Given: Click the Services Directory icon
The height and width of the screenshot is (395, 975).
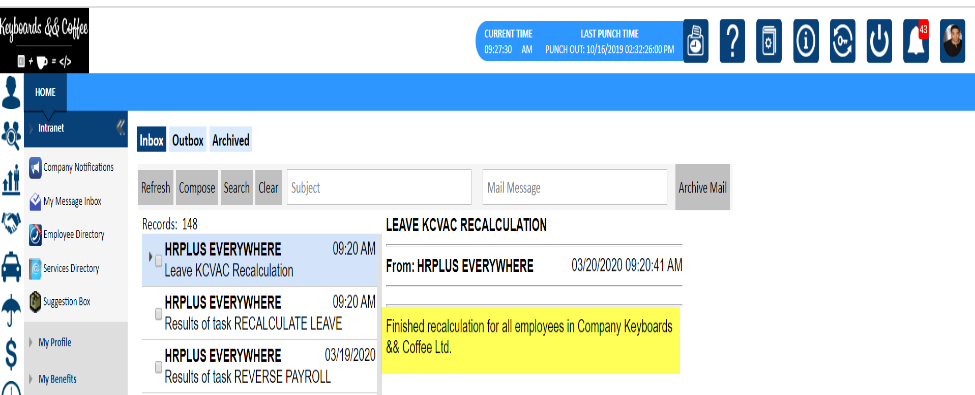Looking at the screenshot, I should coord(35,269).
